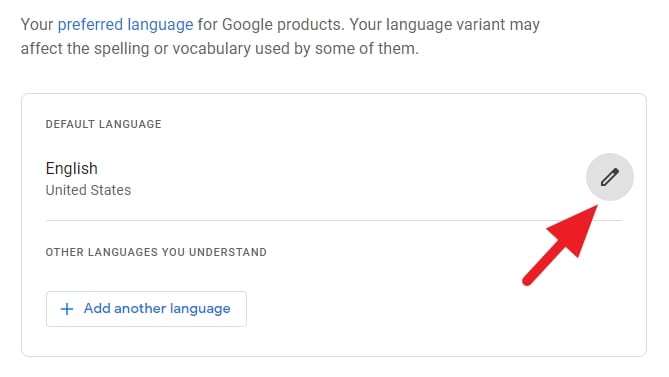Viewport: 669px width, 377px height.
Task: Click the 'for Google products' description text
Action: (271, 24)
